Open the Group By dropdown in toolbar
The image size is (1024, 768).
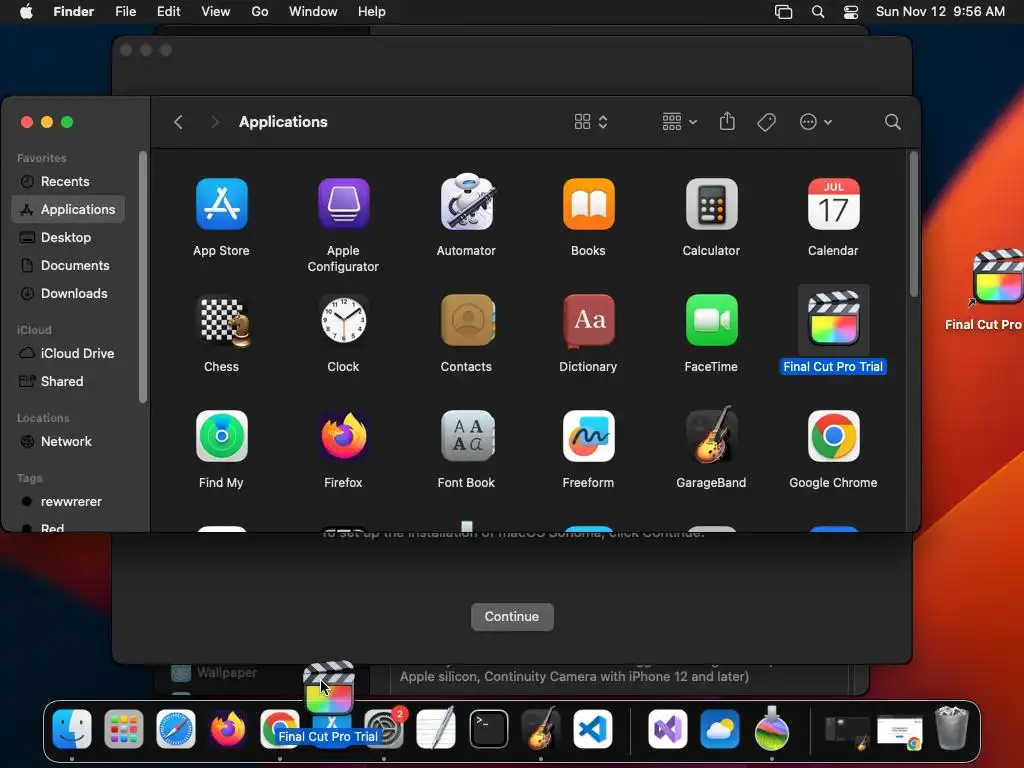(x=679, y=122)
